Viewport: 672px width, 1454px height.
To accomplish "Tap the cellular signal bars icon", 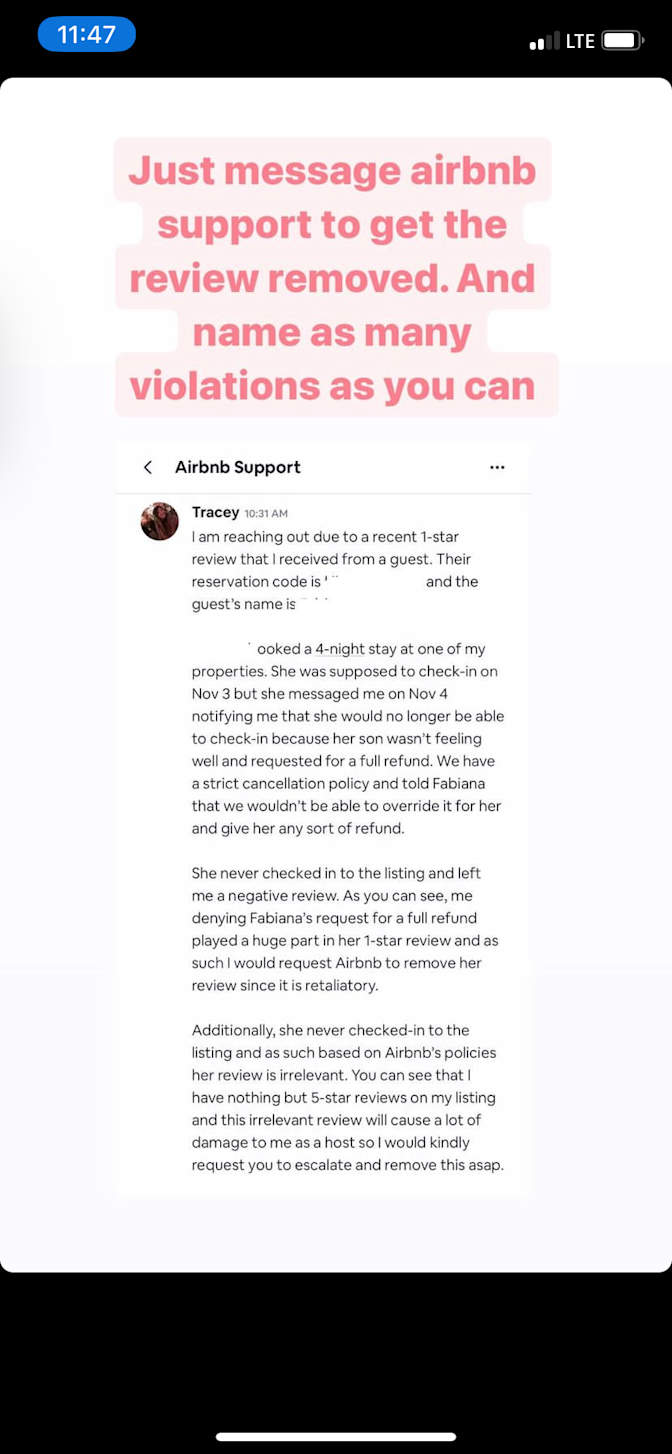I will (544, 42).
